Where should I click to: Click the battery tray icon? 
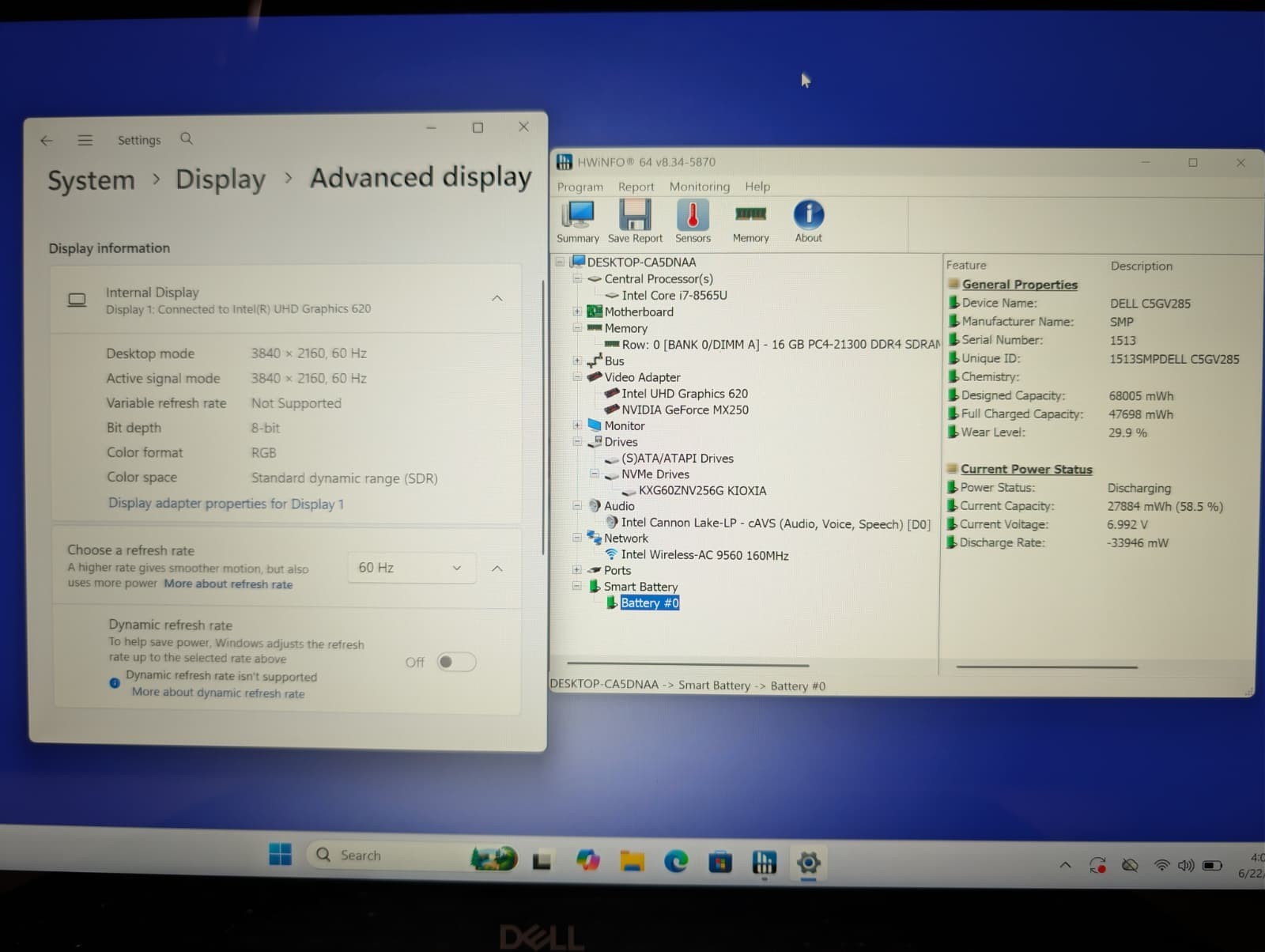(1212, 865)
